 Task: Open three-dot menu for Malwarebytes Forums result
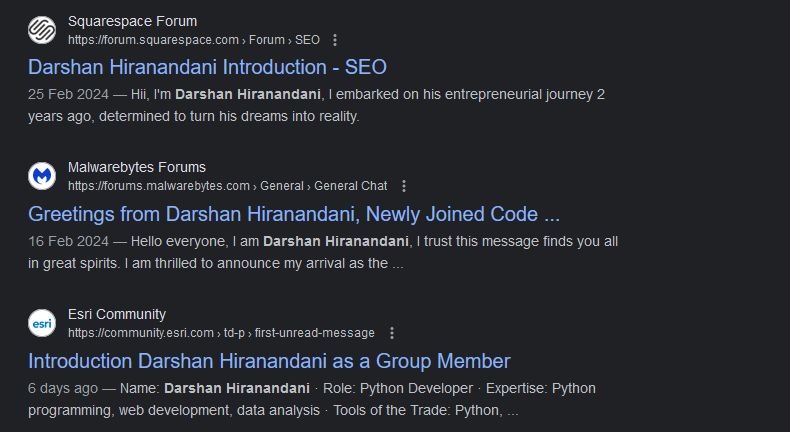[403, 186]
